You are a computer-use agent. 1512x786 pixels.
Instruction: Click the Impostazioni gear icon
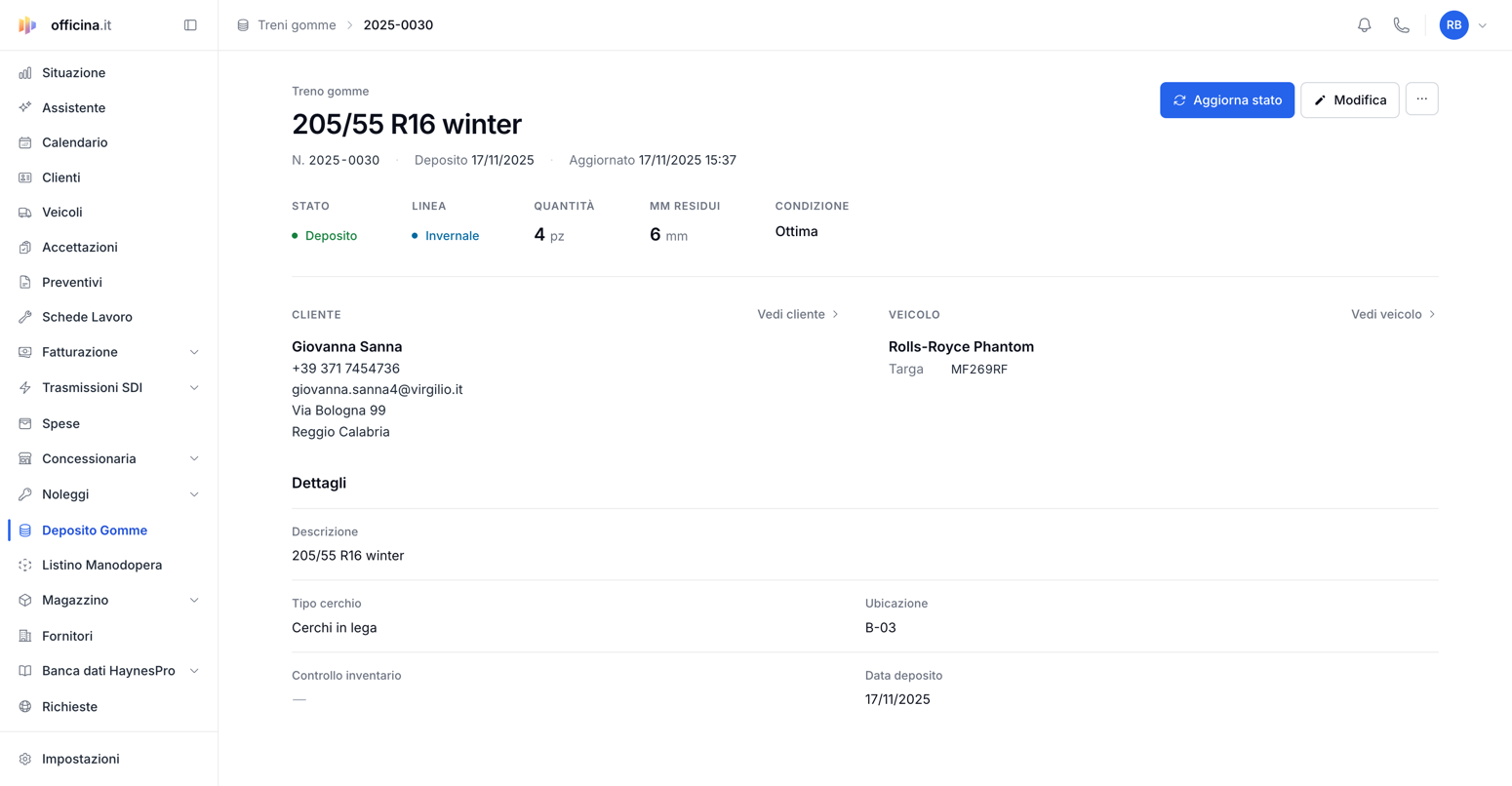pos(25,759)
